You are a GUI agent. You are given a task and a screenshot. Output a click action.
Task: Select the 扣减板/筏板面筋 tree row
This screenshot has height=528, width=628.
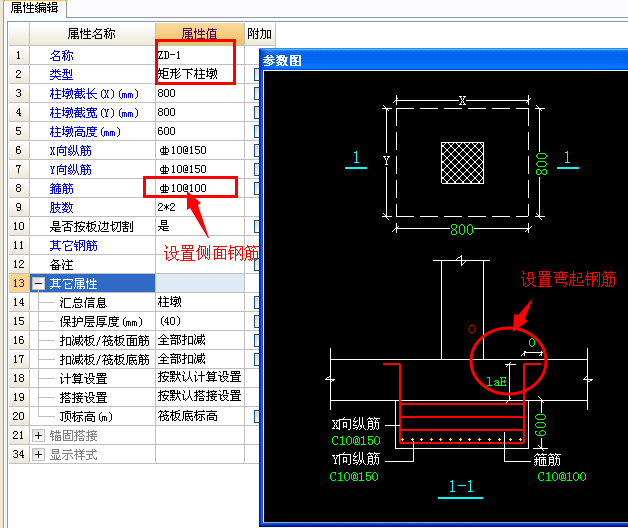(x=104, y=341)
